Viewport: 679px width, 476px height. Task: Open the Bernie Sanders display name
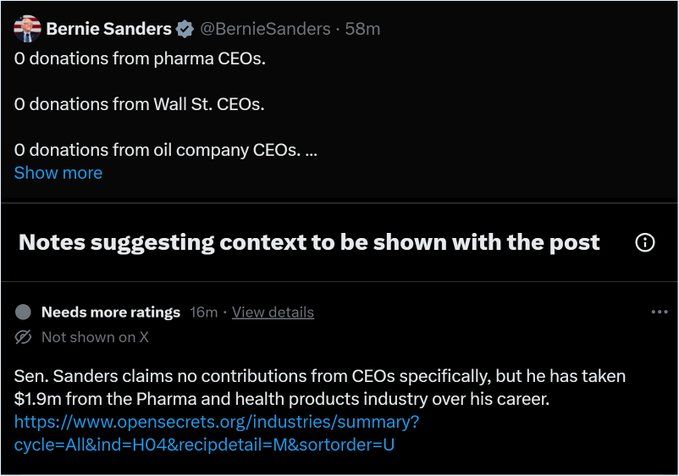coord(109,29)
